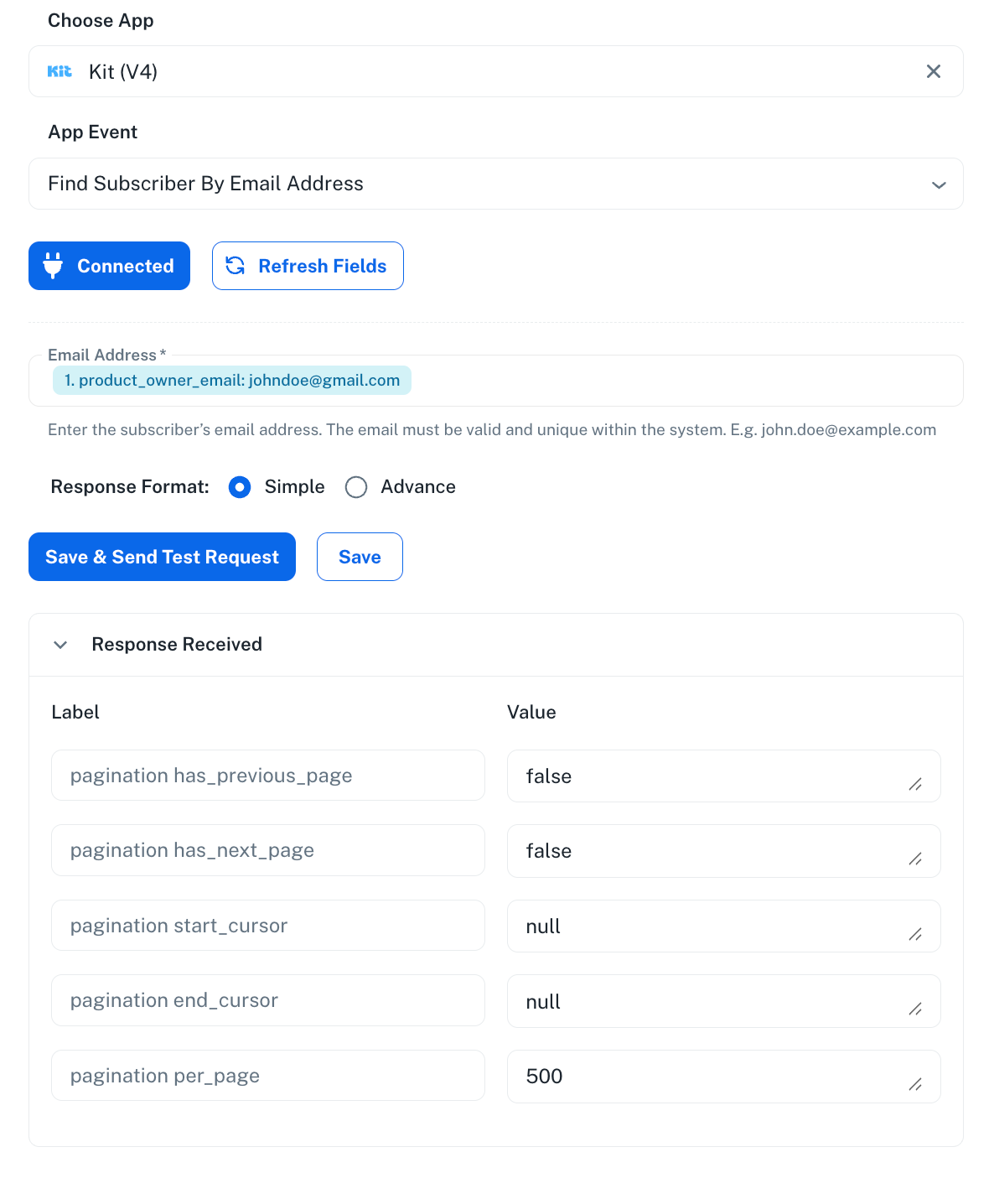Open the App Event dropdown chevron

[939, 184]
